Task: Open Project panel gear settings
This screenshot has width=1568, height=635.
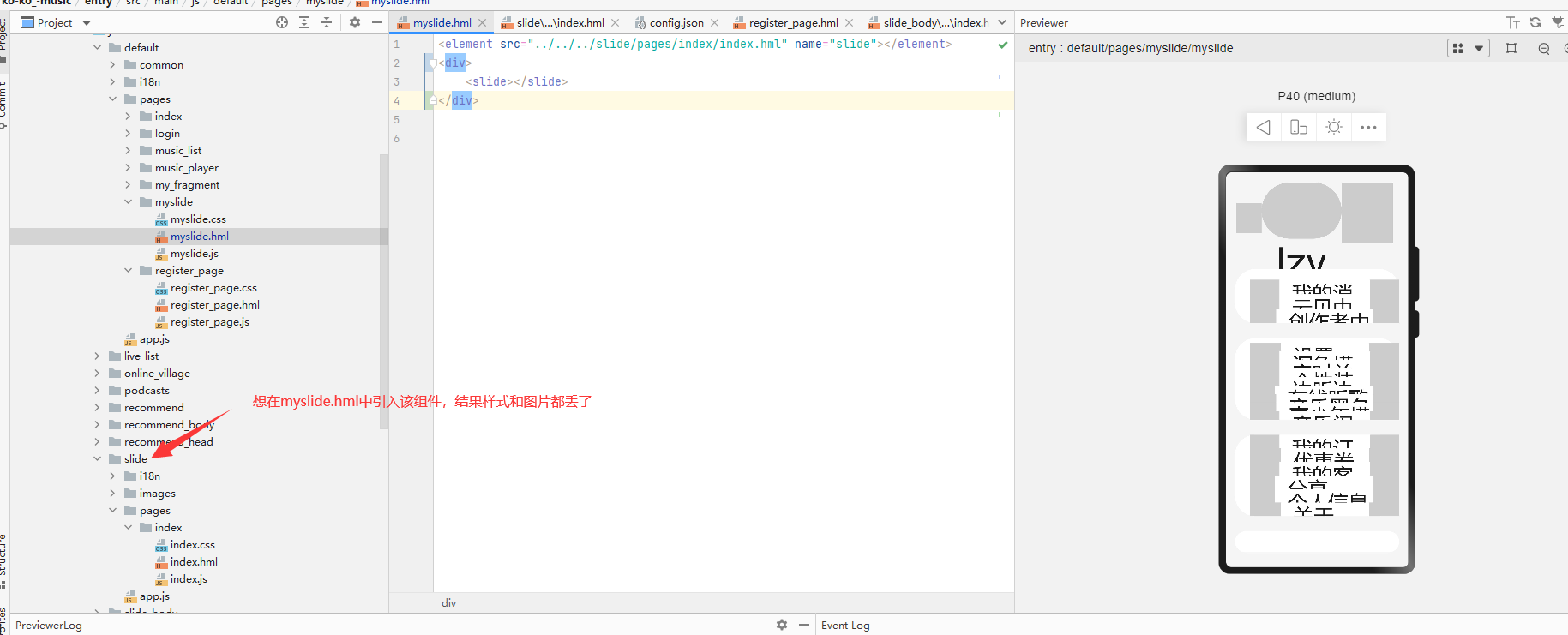Action: pyautogui.click(x=355, y=22)
